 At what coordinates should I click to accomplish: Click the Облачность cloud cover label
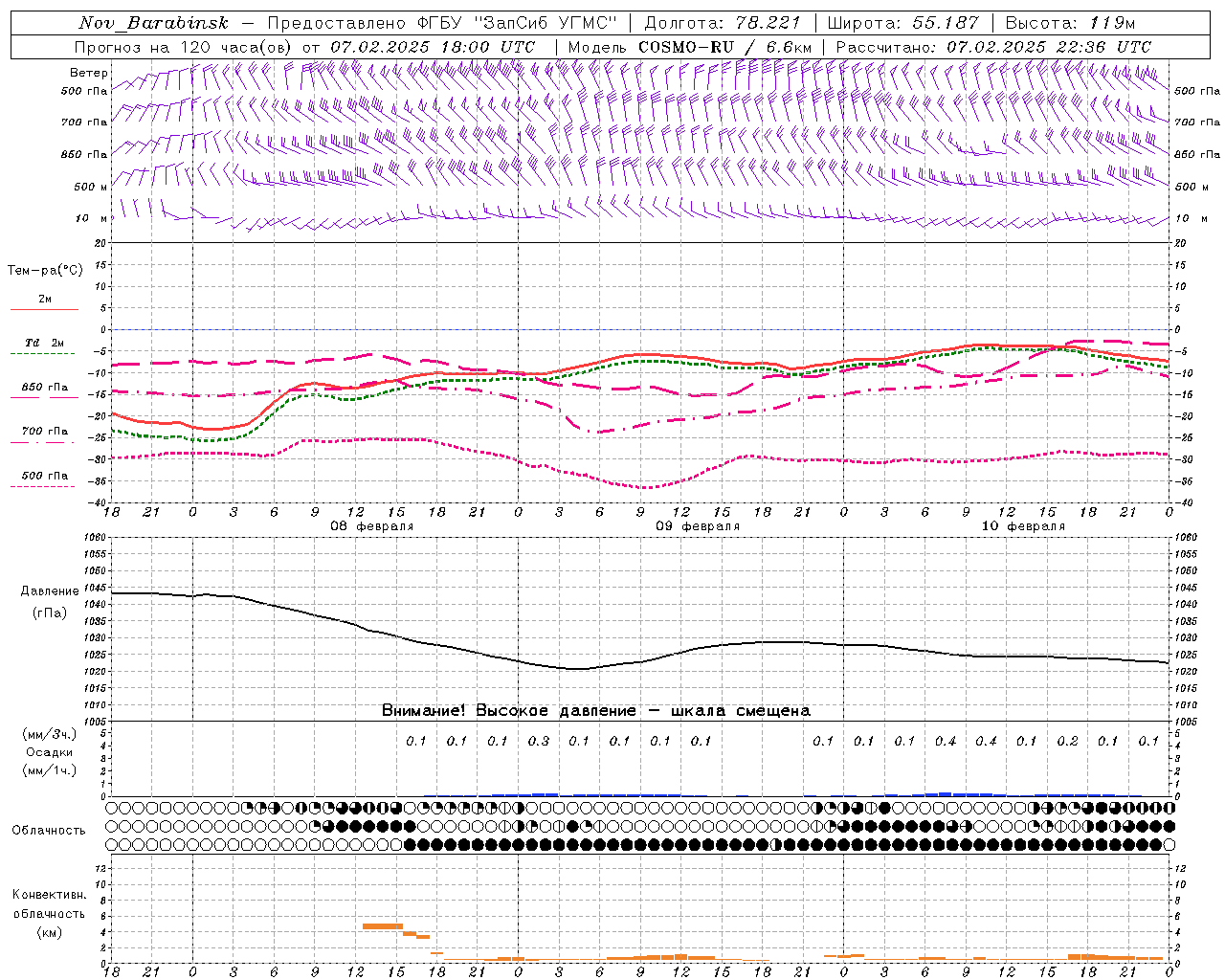49,830
